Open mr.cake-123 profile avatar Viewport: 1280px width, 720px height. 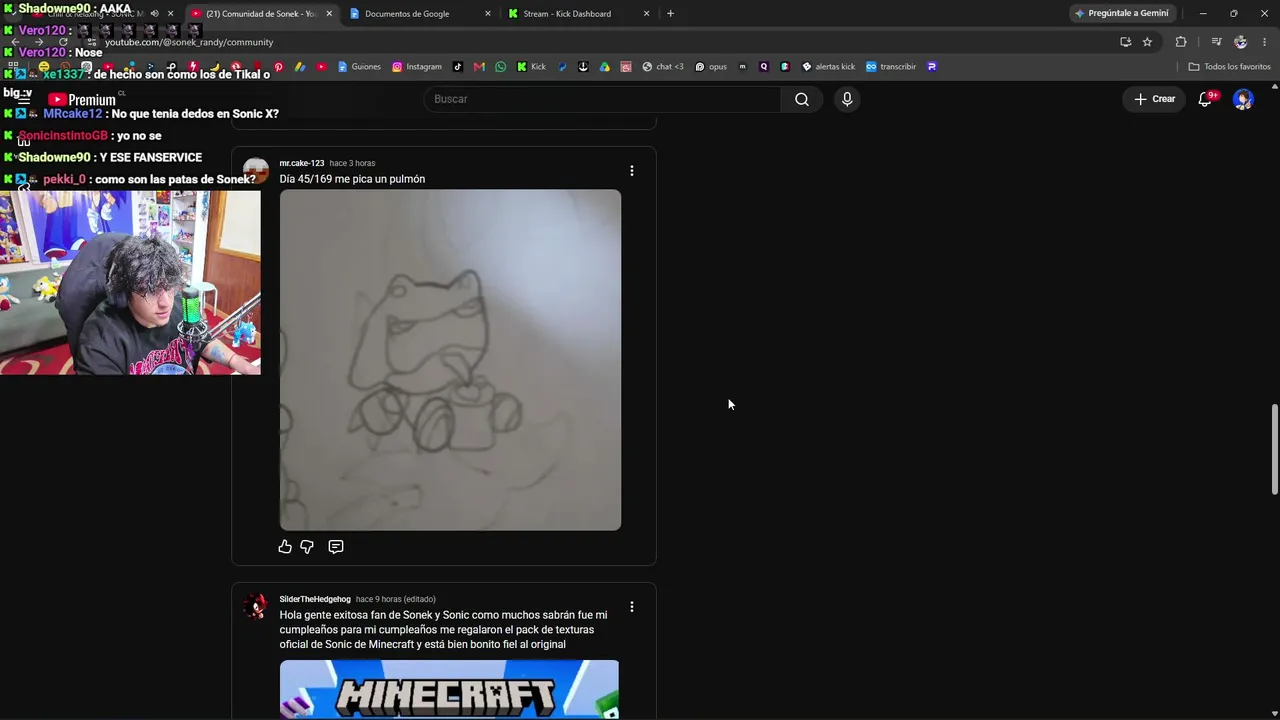(x=256, y=171)
